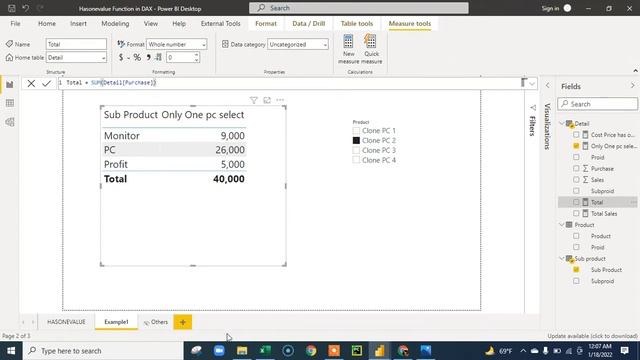The height and width of the screenshot is (360, 640).
Task: Apply percentage format icon
Action: [137, 58]
